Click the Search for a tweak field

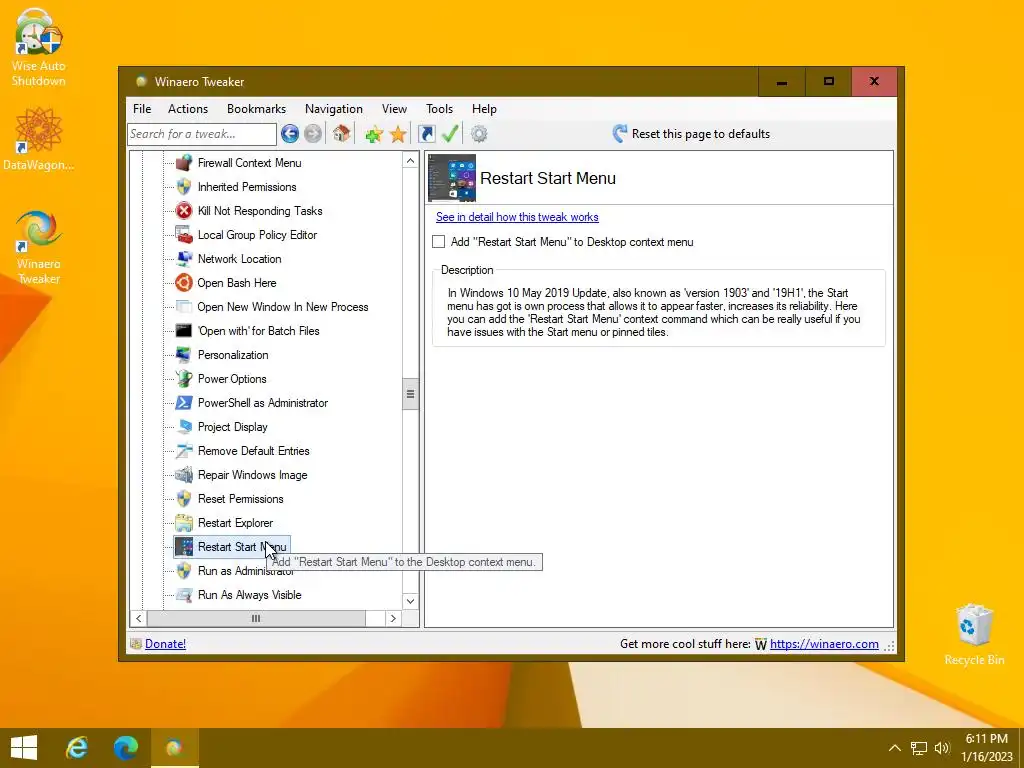(202, 134)
